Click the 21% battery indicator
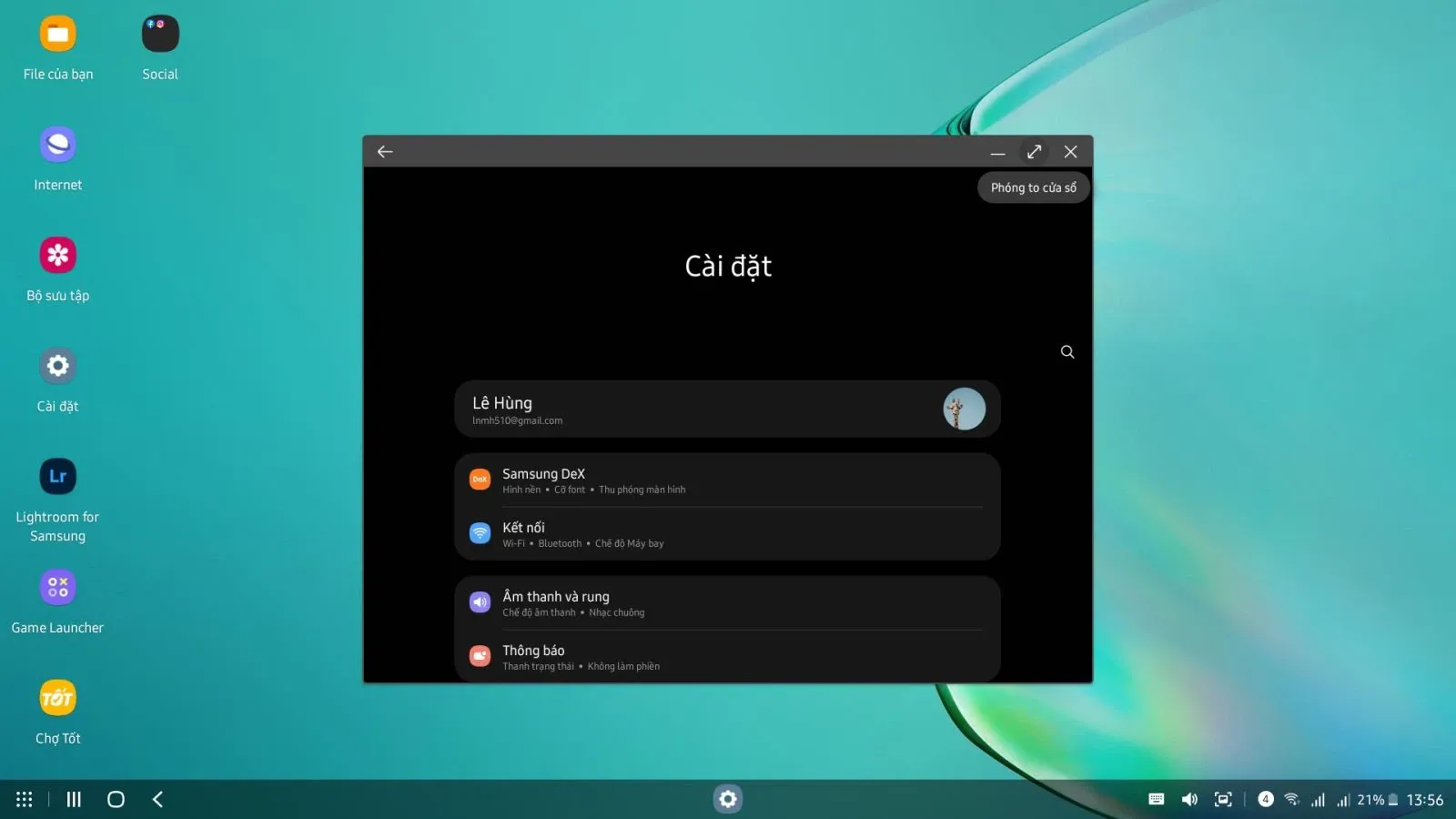The image size is (1456, 819). pyautogui.click(x=1378, y=800)
